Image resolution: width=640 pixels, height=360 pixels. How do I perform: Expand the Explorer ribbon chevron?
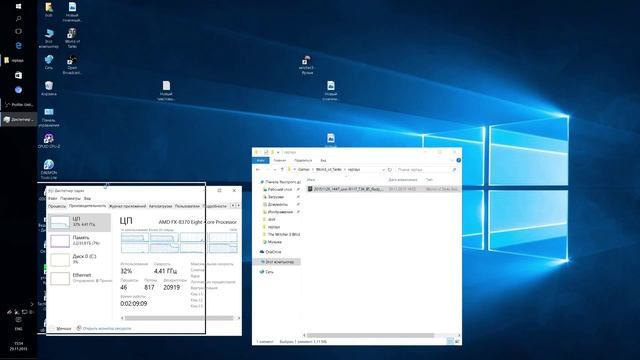point(452,160)
